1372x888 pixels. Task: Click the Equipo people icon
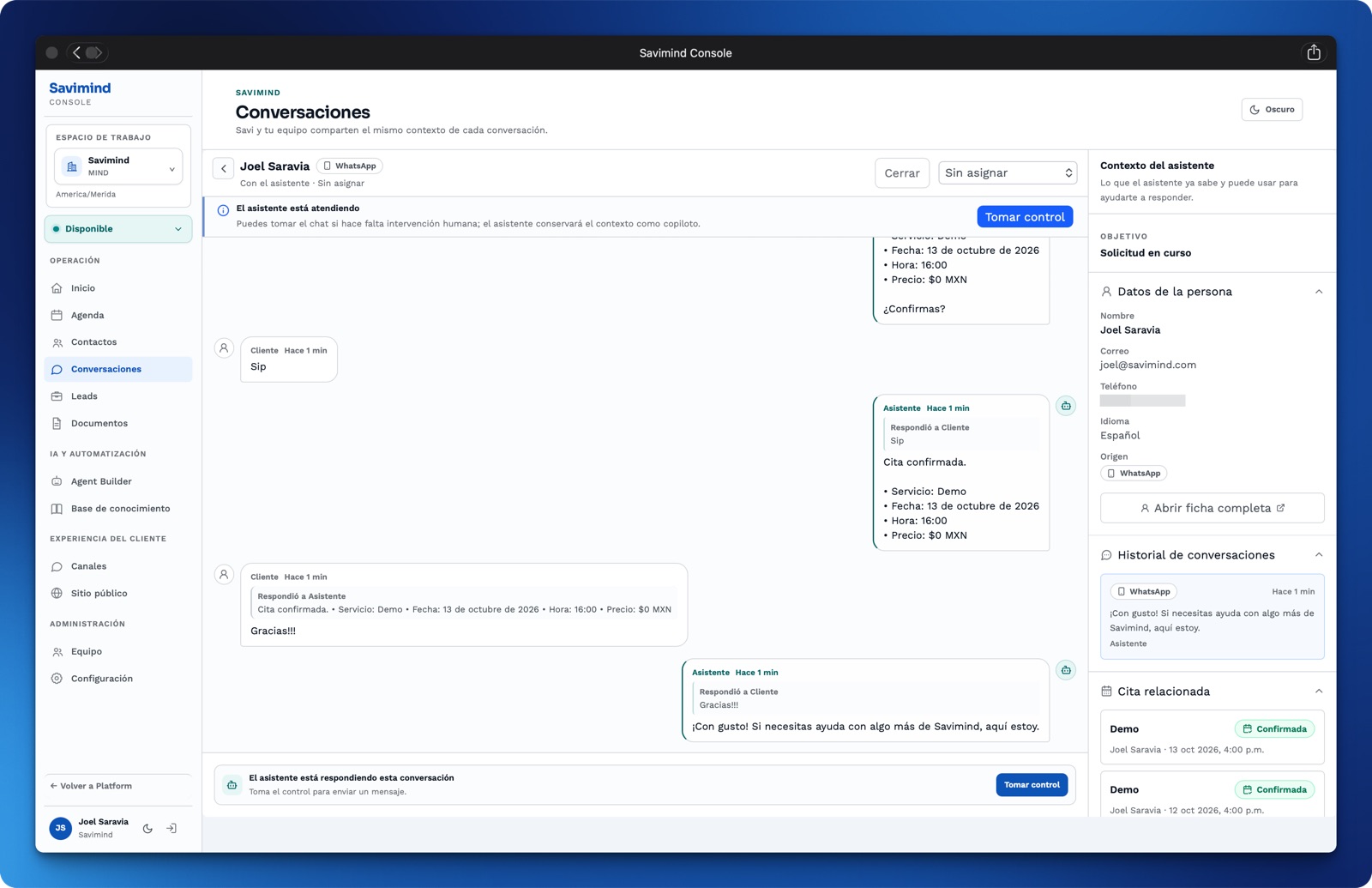[x=57, y=652]
